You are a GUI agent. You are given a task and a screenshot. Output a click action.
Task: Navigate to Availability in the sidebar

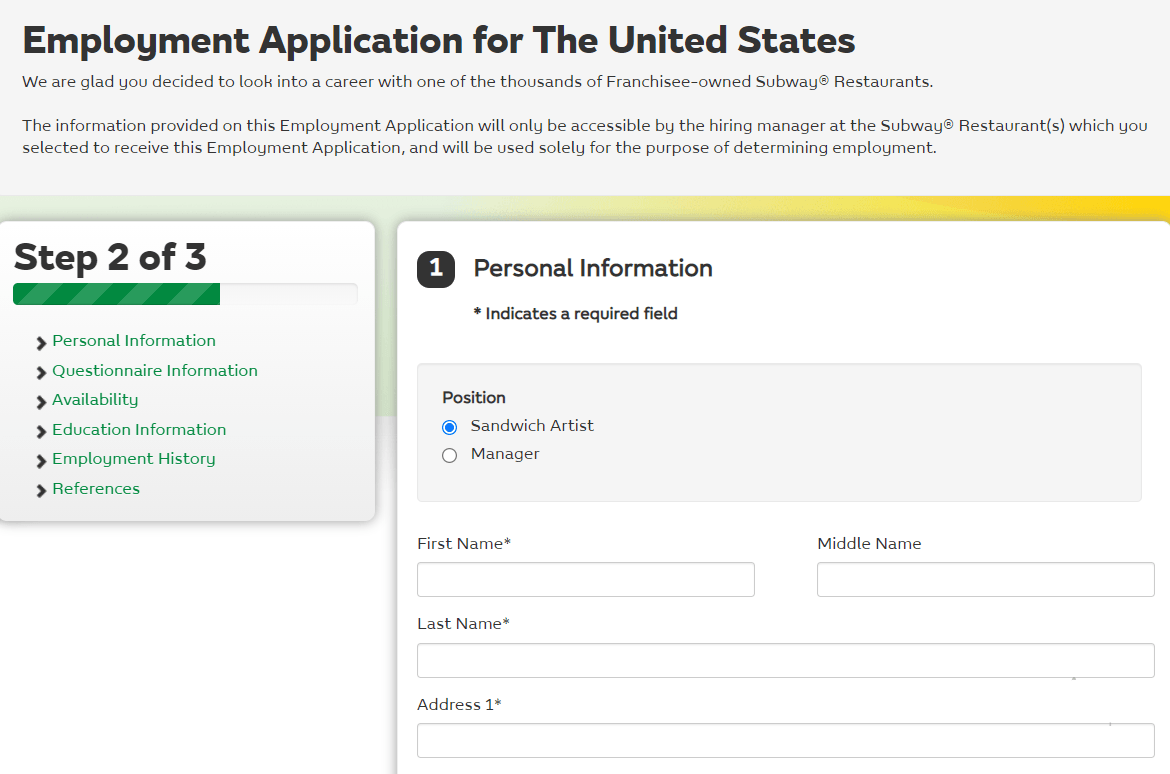[x=95, y=400]
